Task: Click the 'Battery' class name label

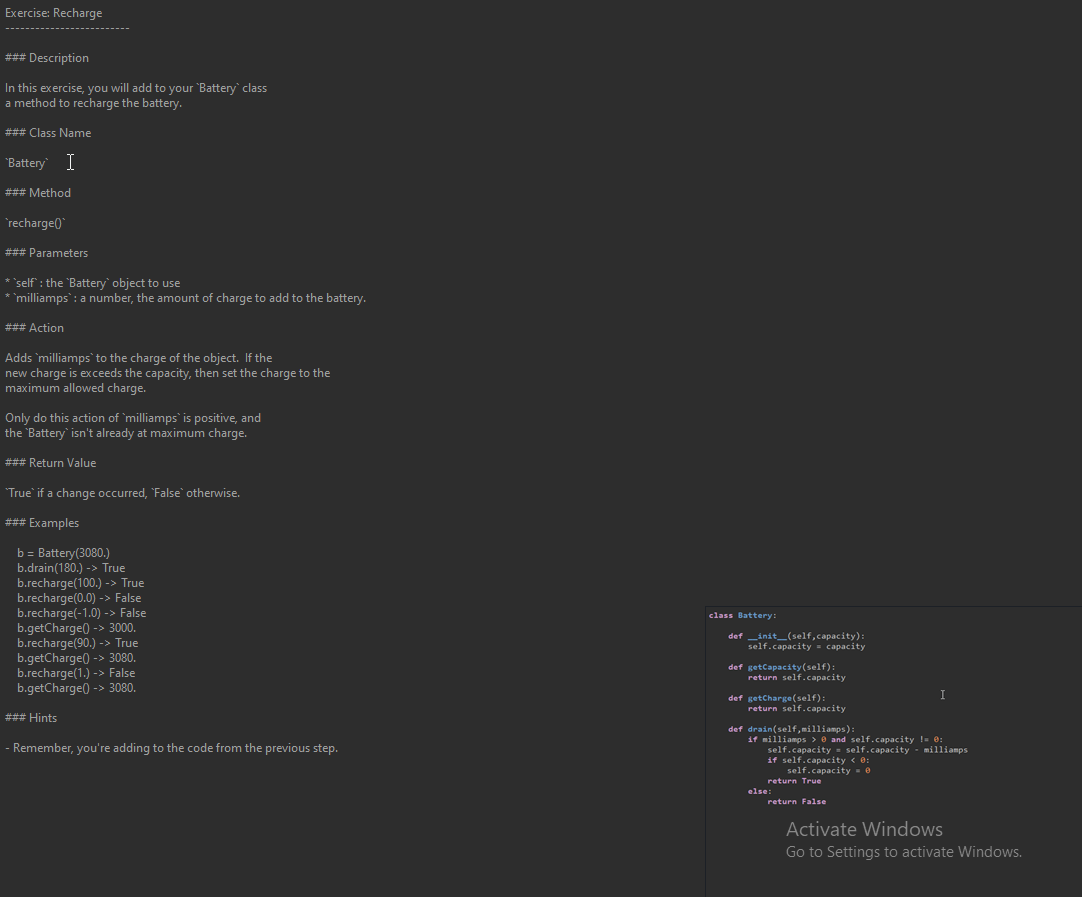Action: point(26,162)
